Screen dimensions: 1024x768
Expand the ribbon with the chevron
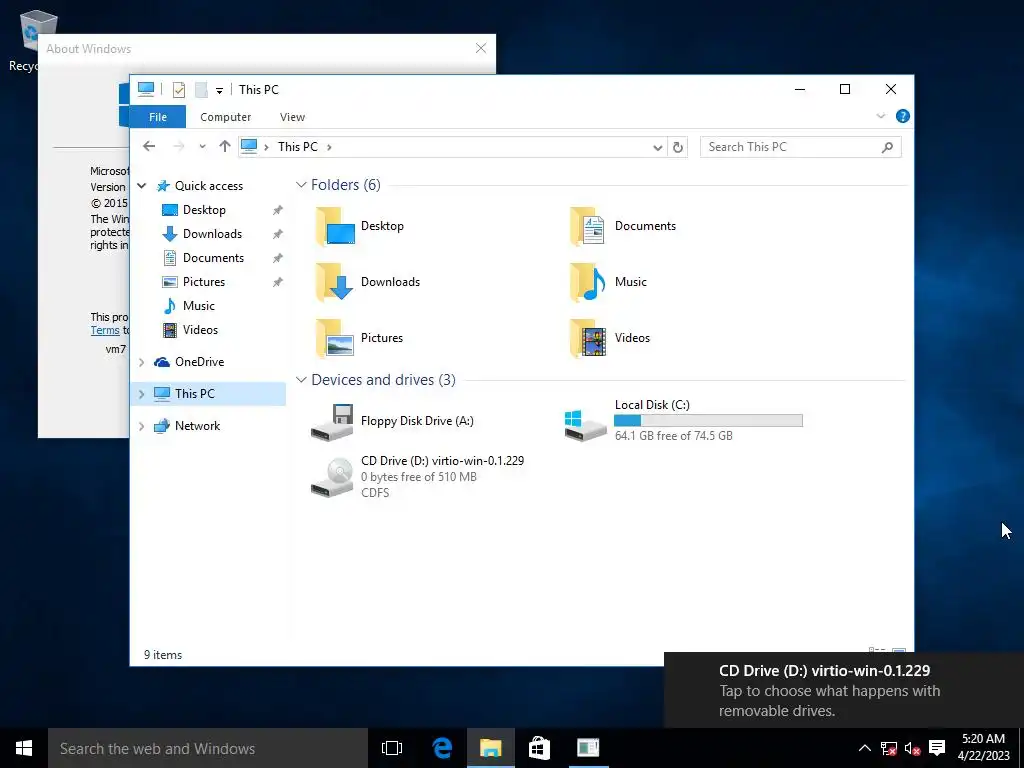pyautogui.click(x=880, y=116)
